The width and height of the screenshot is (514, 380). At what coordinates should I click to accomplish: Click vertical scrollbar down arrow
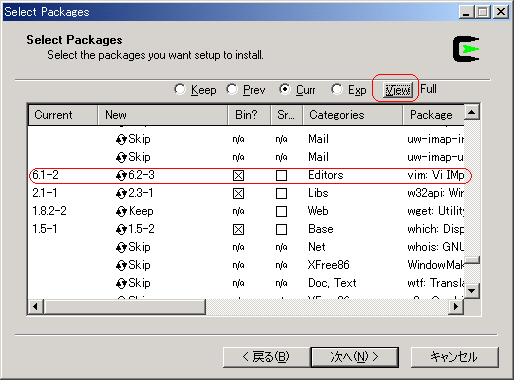click(x=472, y=291)
